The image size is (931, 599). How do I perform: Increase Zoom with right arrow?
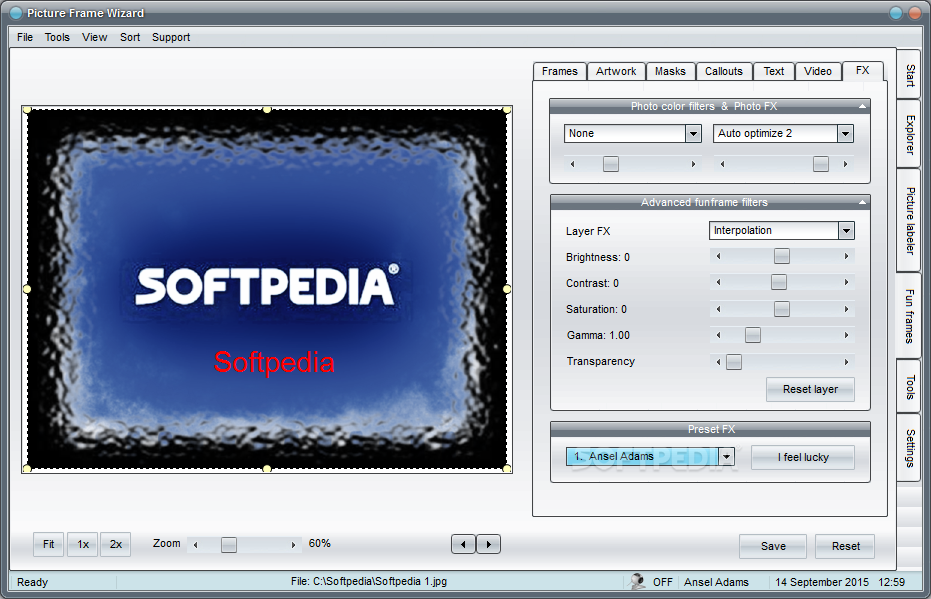pyautogui.click(x=293, y=545)
